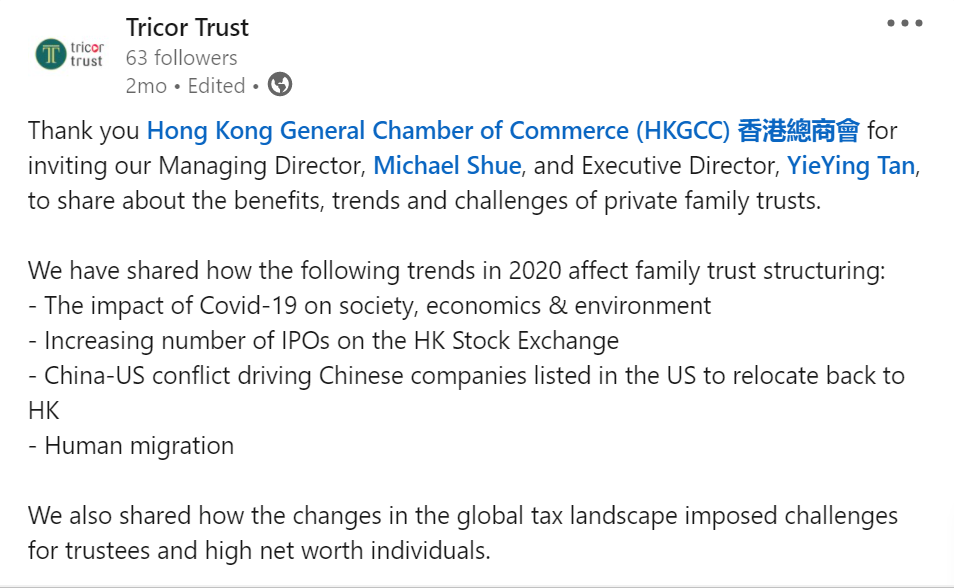Open Hong Kong General Chamber of Commerce link
The width and height of the screenshot is (954, 588).
(438, 131)
